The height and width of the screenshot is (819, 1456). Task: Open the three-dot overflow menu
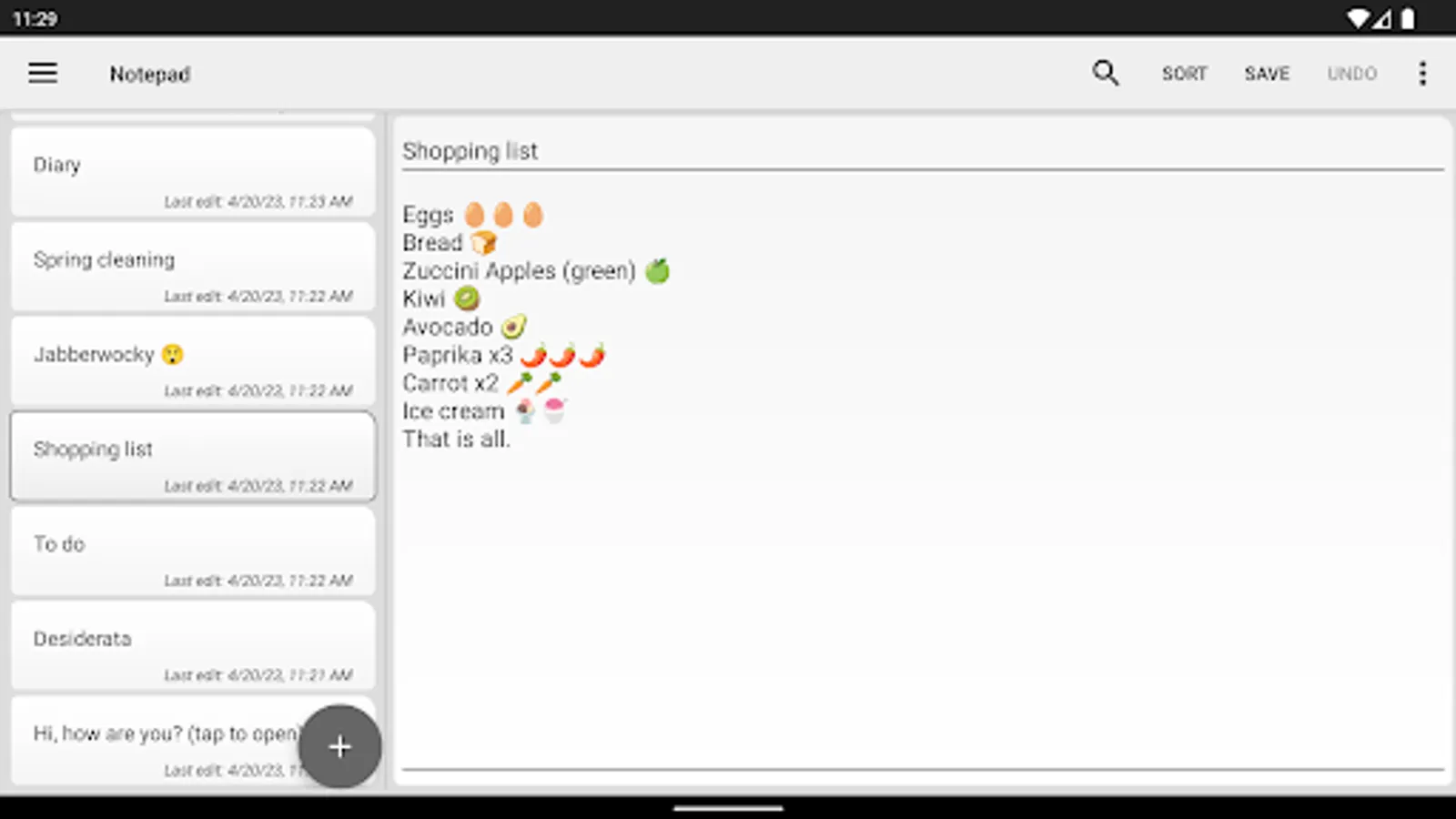(x=1422, y=73)
